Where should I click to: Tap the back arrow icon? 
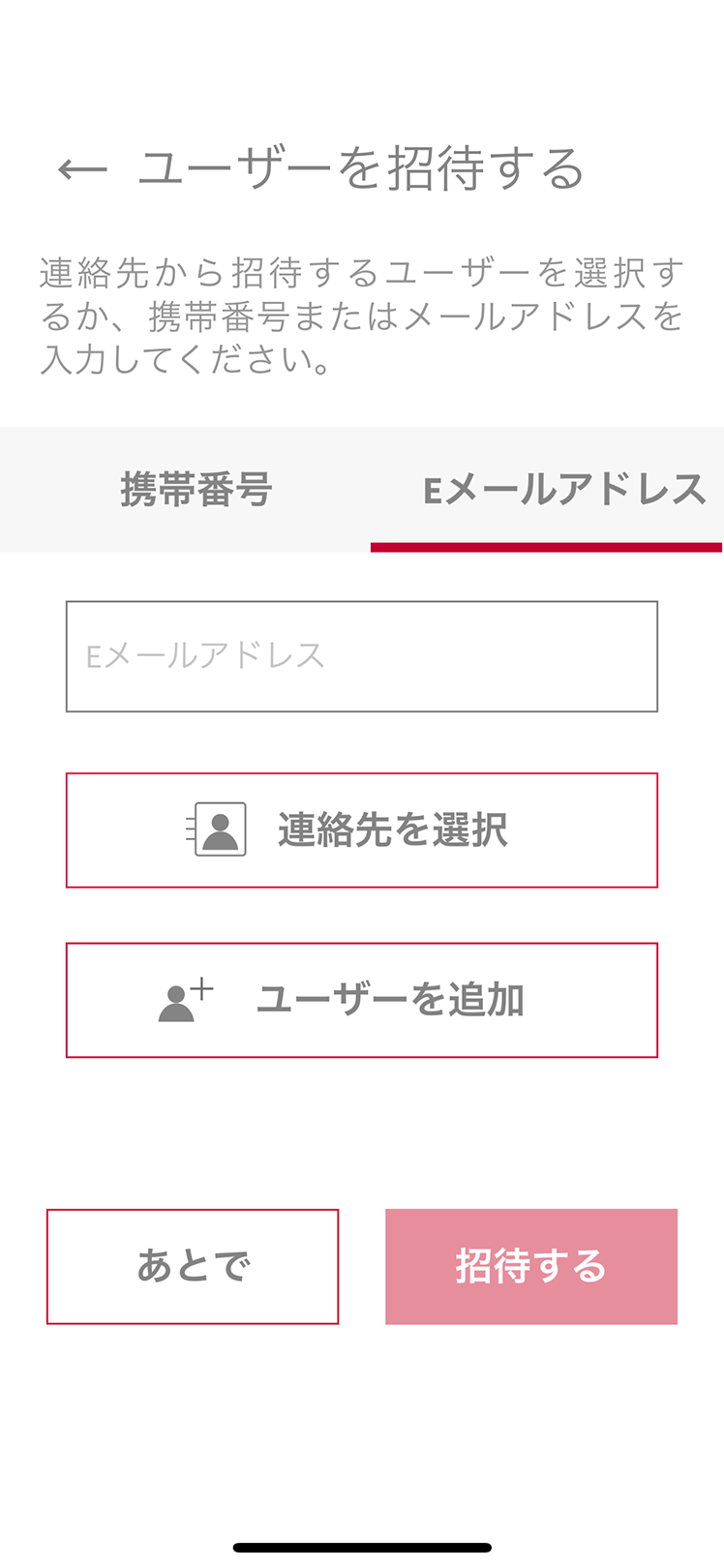(82, 170)
